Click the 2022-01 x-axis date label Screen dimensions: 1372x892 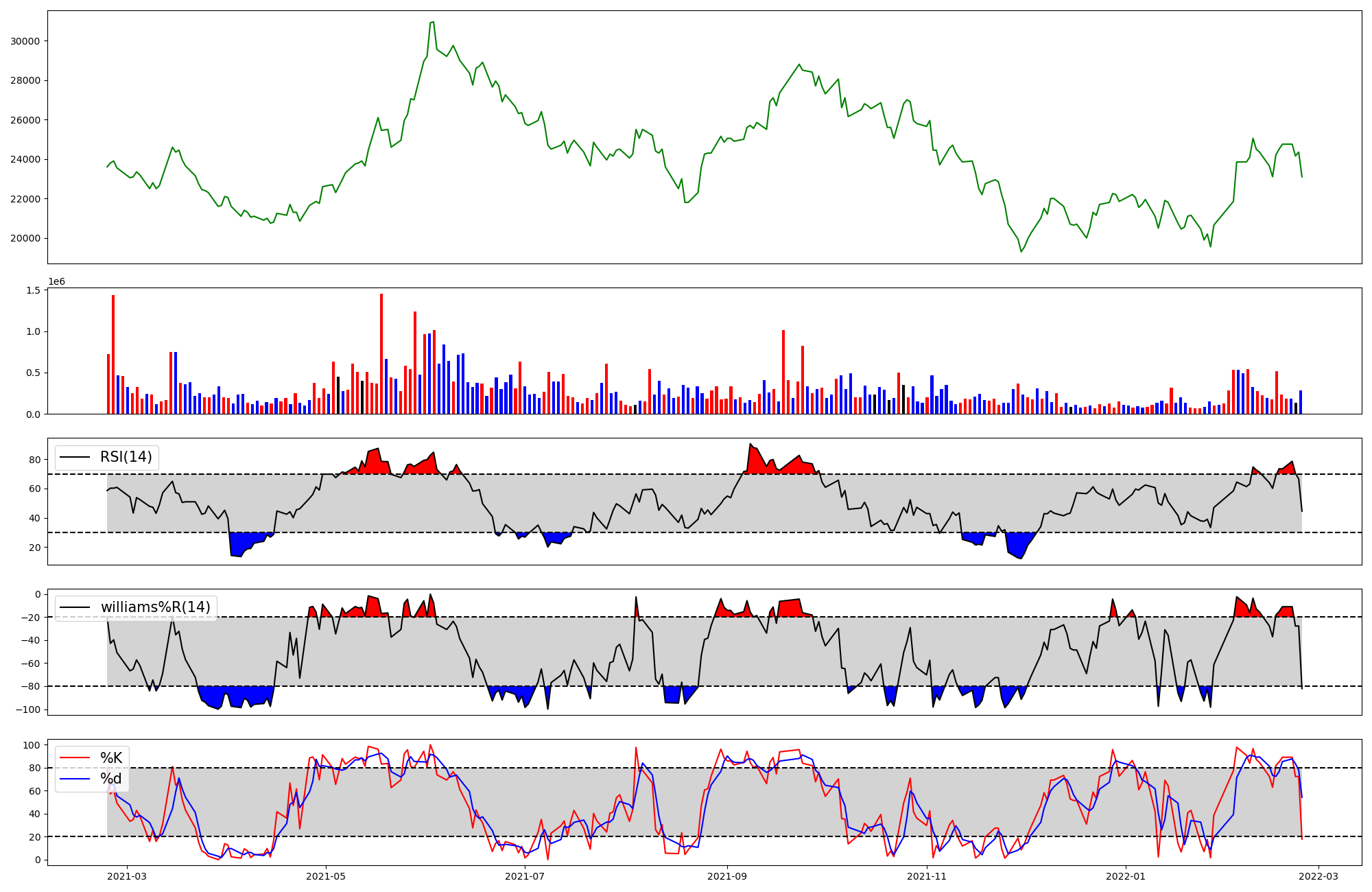tap(1126, 876)
